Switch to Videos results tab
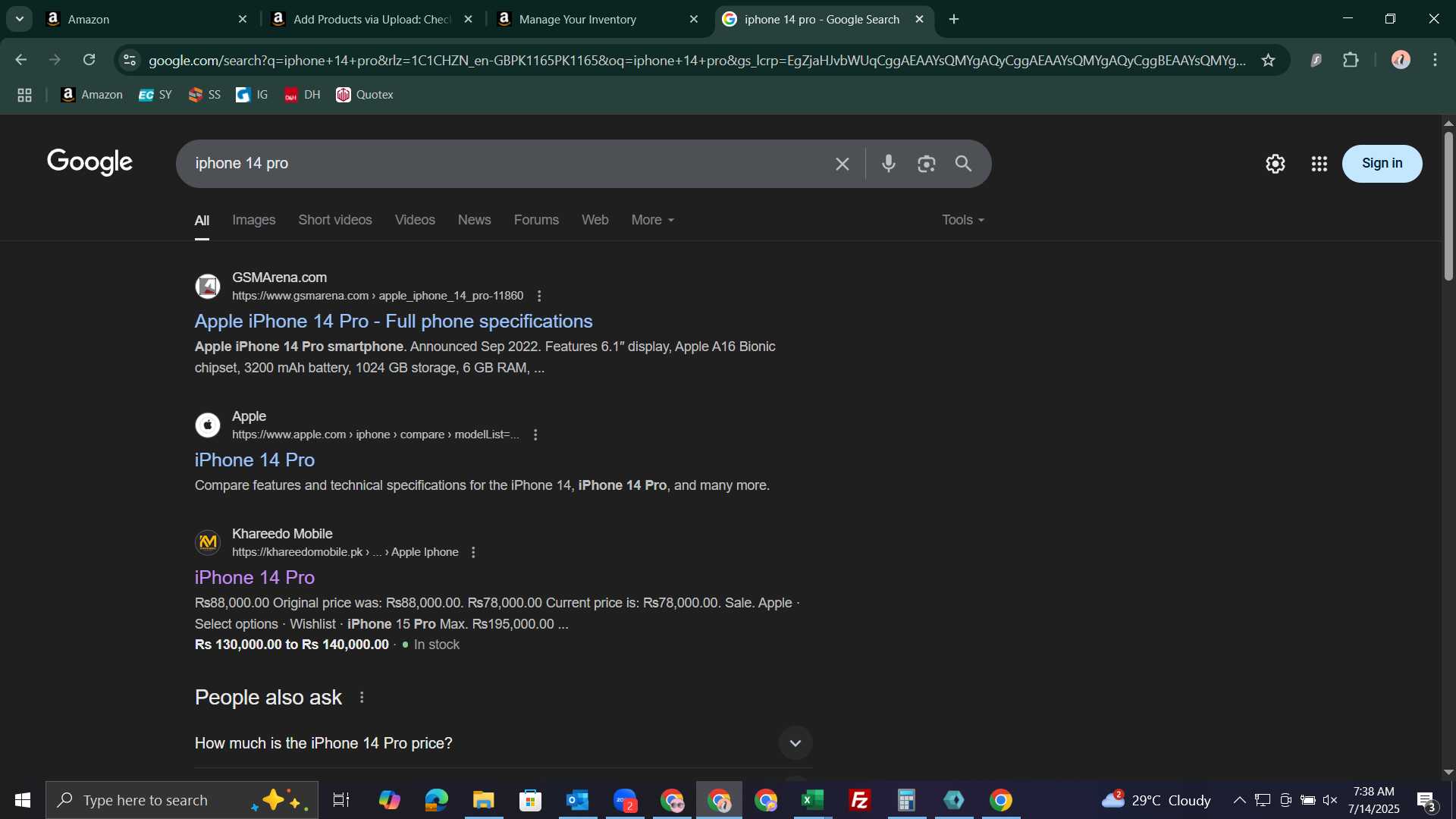 pos(415,220)
